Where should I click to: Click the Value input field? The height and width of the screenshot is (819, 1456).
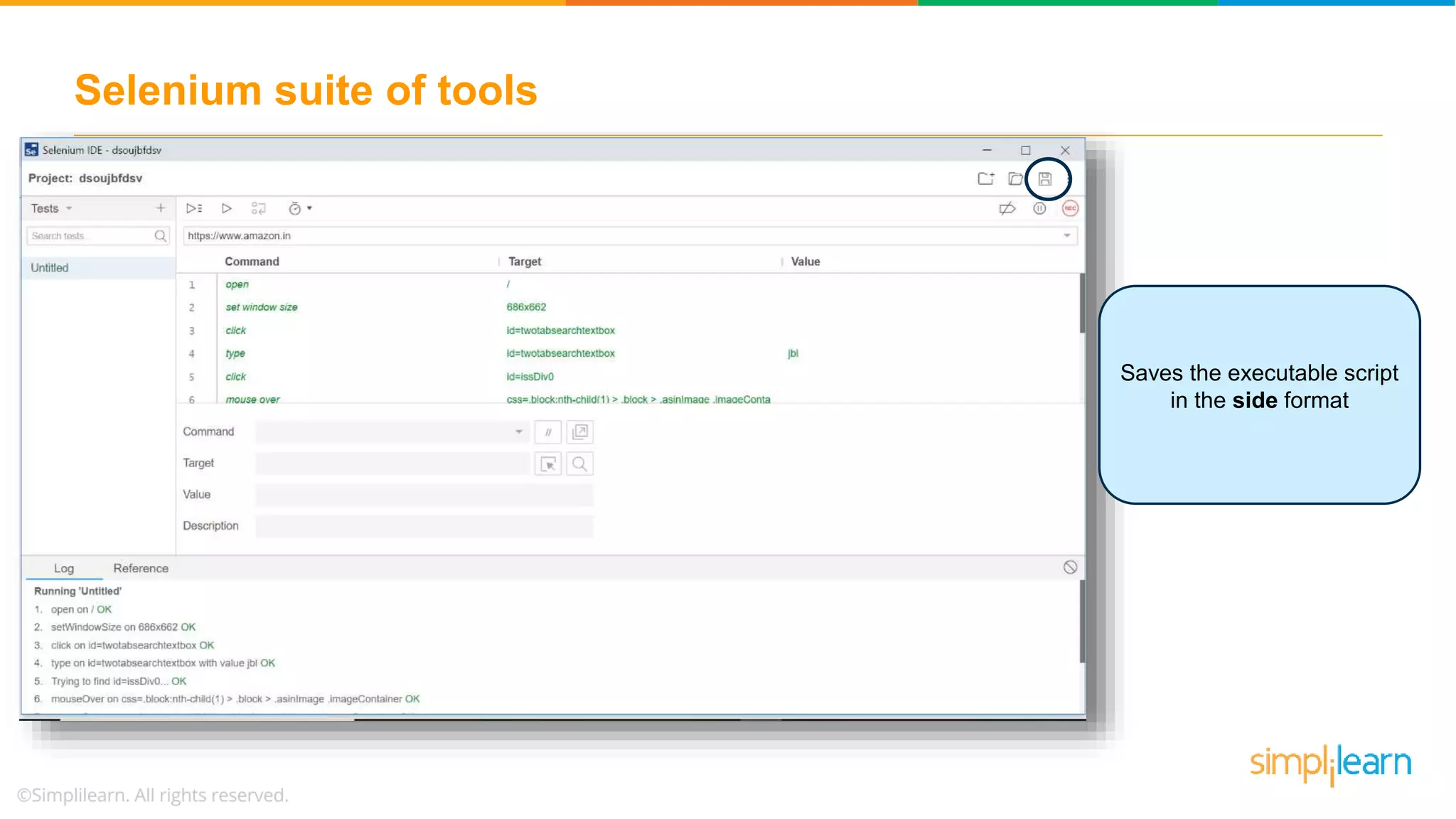[x=424, y=495]
